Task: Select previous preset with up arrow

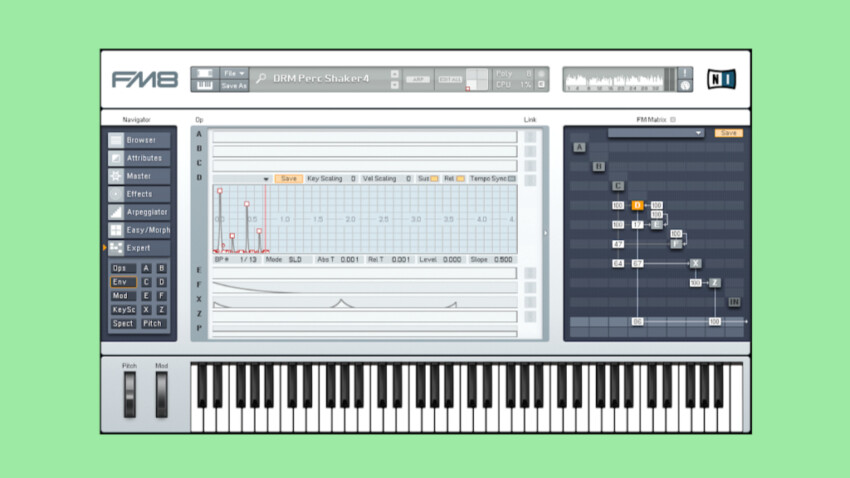Action: click(395, 74)
